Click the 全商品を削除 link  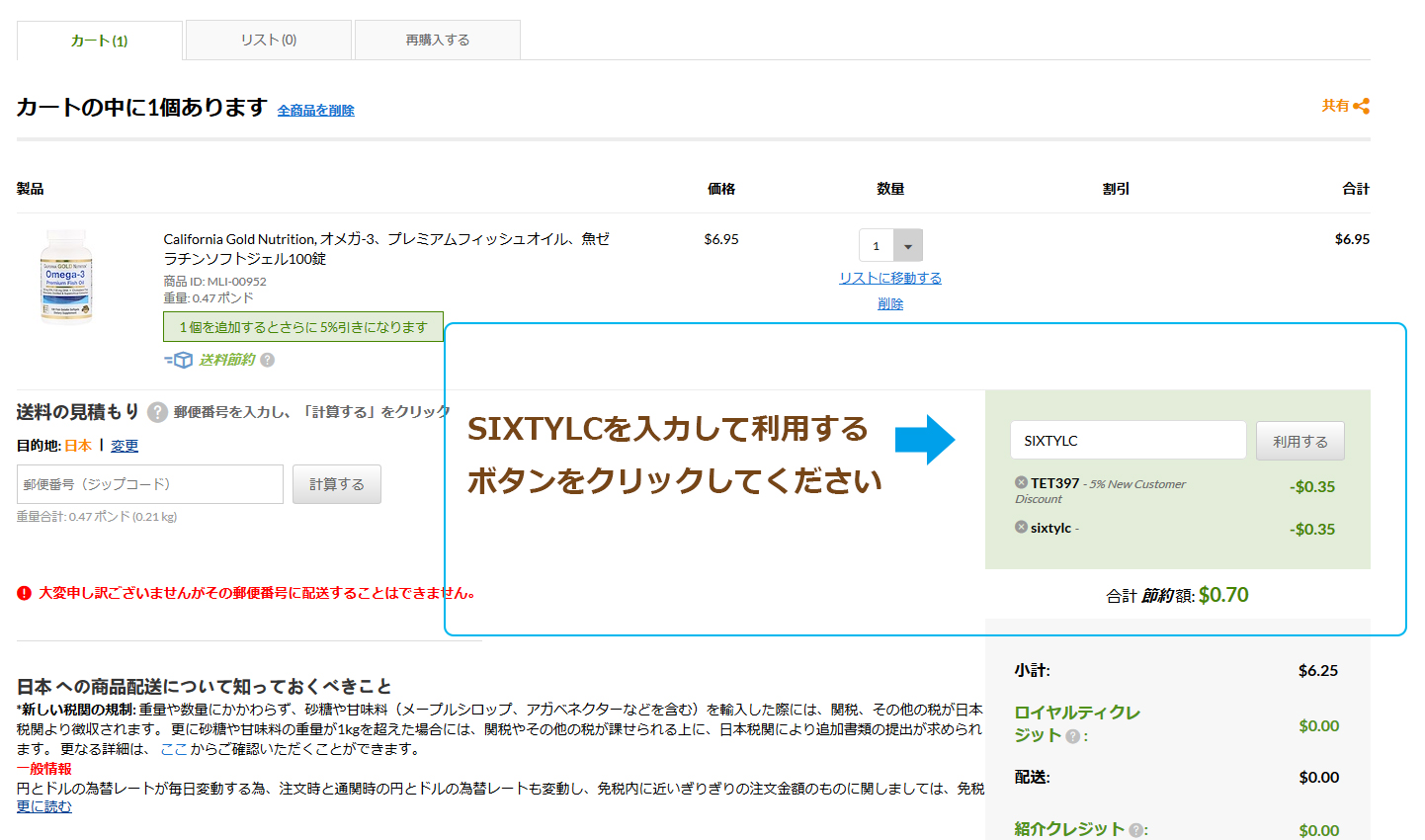click(315, 111)
